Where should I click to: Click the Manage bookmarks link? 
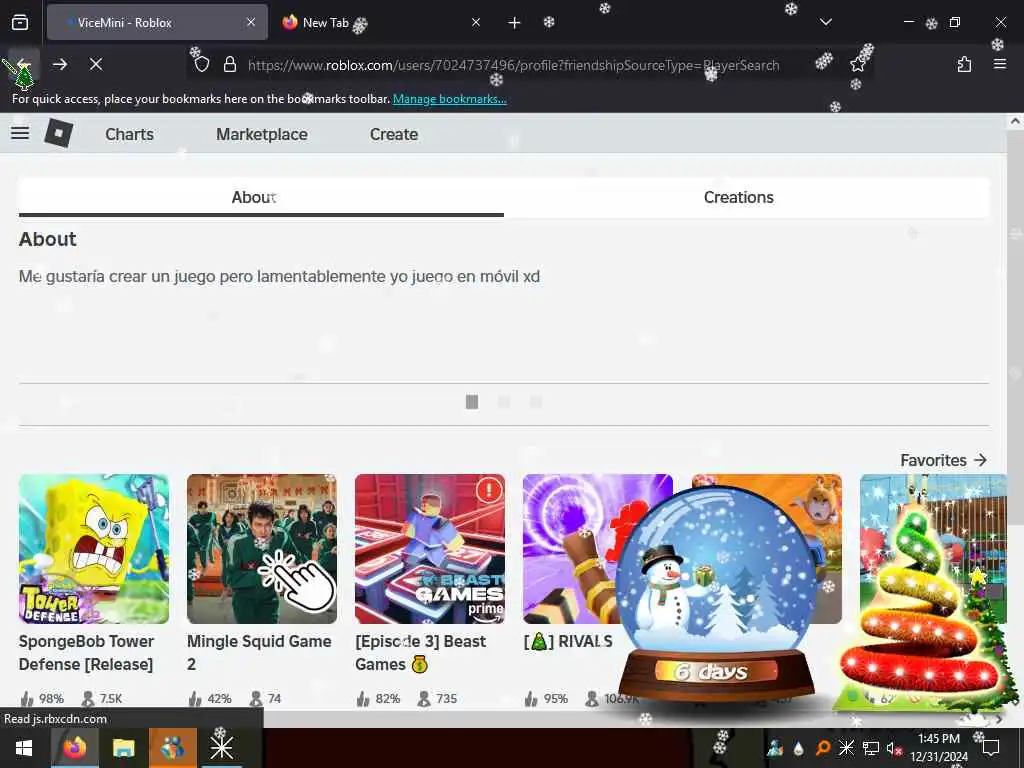pos(449,99)
